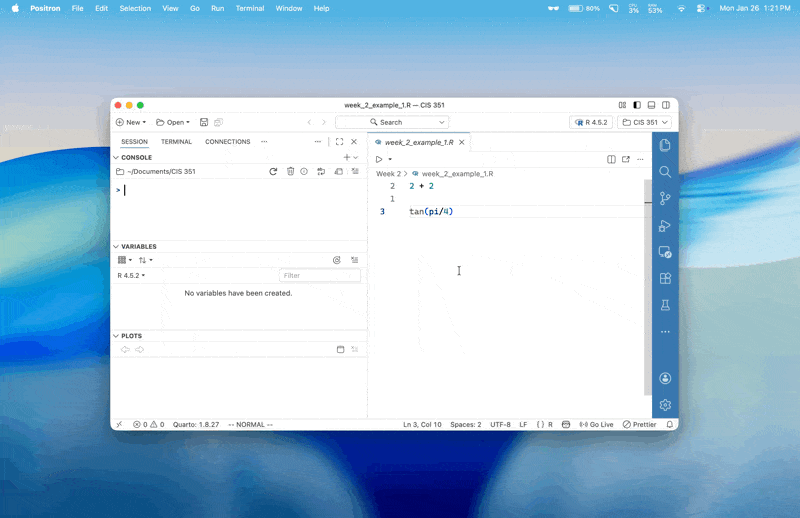This screenshot has width=800, height=518.
Task: Toggle word wrap in console toolbar
Action: click(x=321, y=171)
